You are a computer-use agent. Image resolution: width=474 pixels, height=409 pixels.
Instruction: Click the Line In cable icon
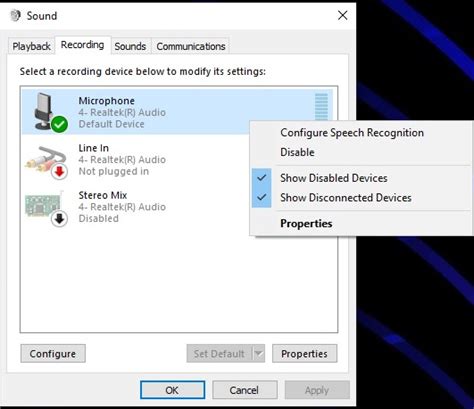[x=45, y=160]
